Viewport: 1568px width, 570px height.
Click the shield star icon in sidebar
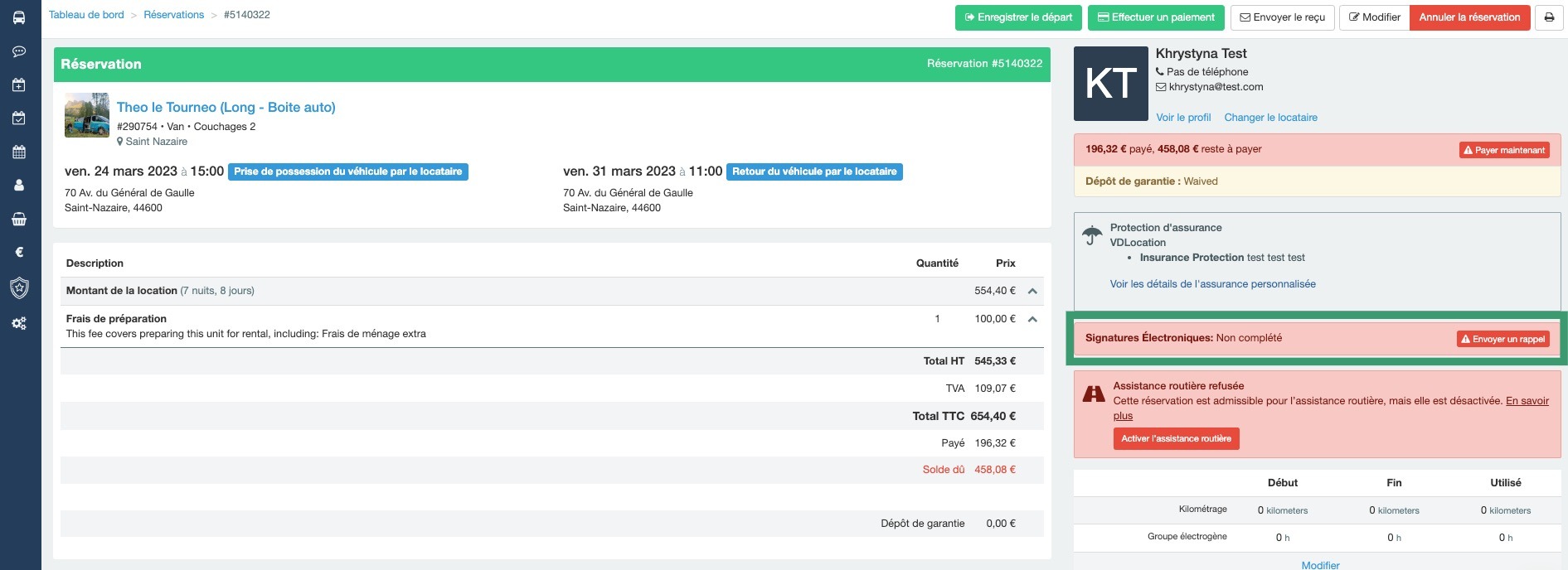19,288
